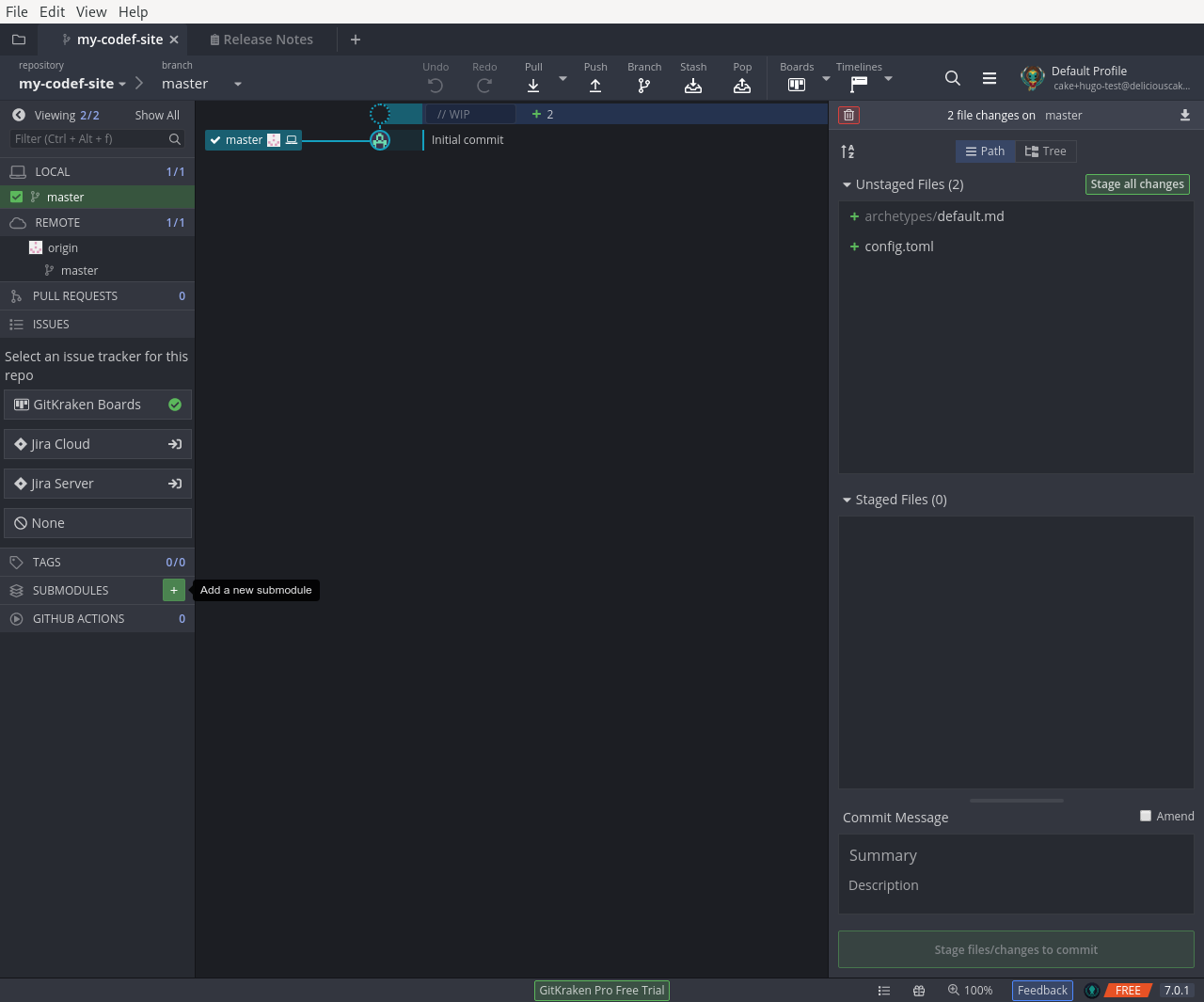Expand the TAGS section
This screenshot has width=1204, height=1002.
(x=98, y=563)
